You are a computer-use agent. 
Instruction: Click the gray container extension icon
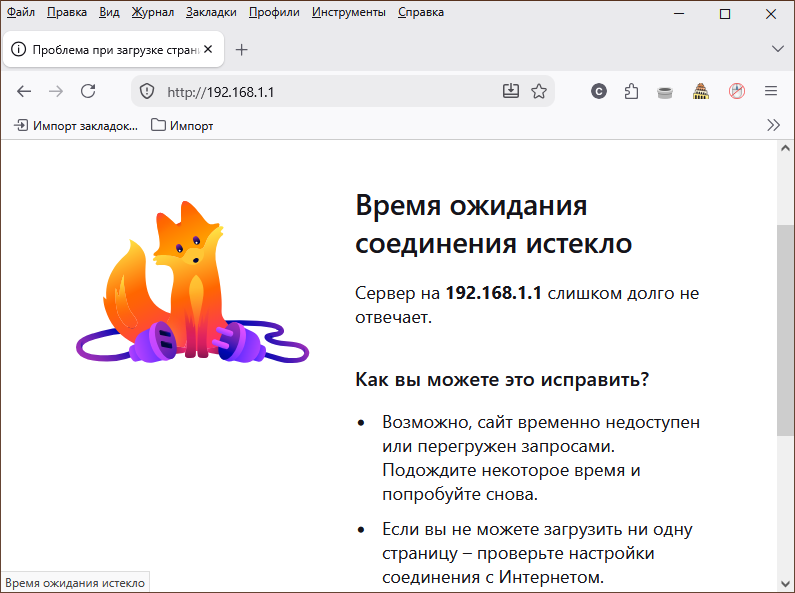665,92
